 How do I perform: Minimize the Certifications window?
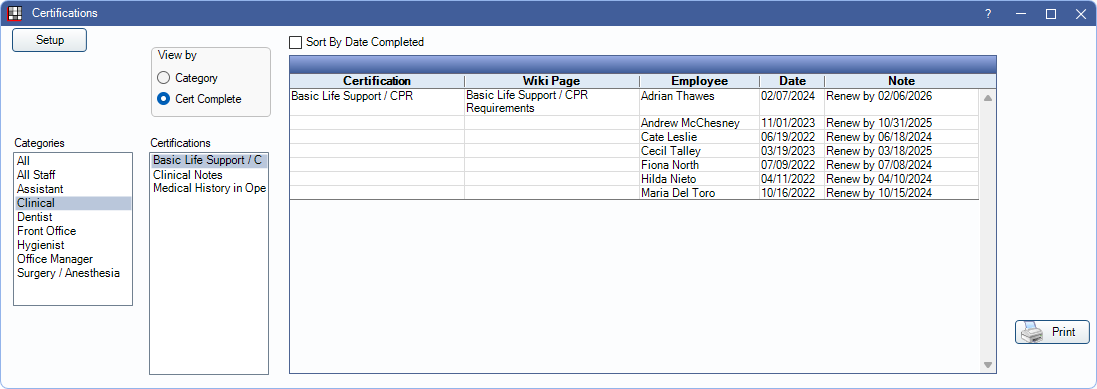1021,13
